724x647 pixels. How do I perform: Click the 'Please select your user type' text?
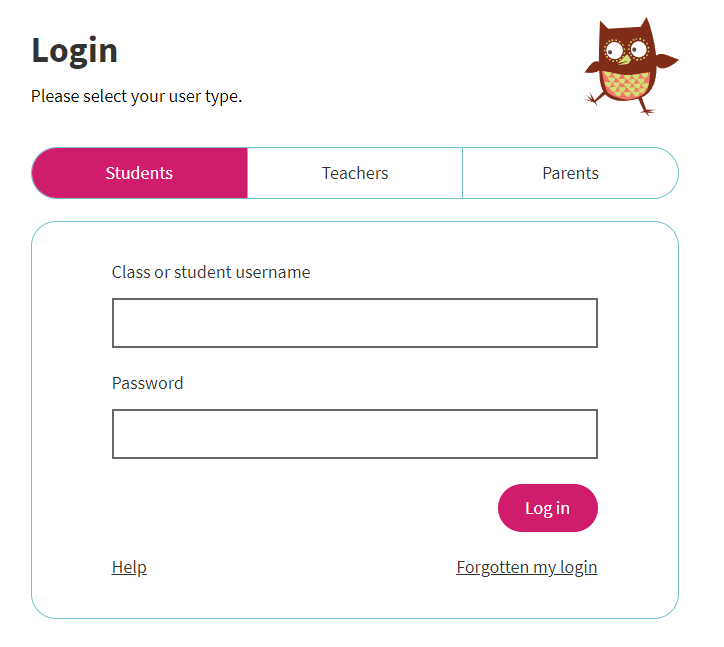pyautogui.click(x=137, y=97)
